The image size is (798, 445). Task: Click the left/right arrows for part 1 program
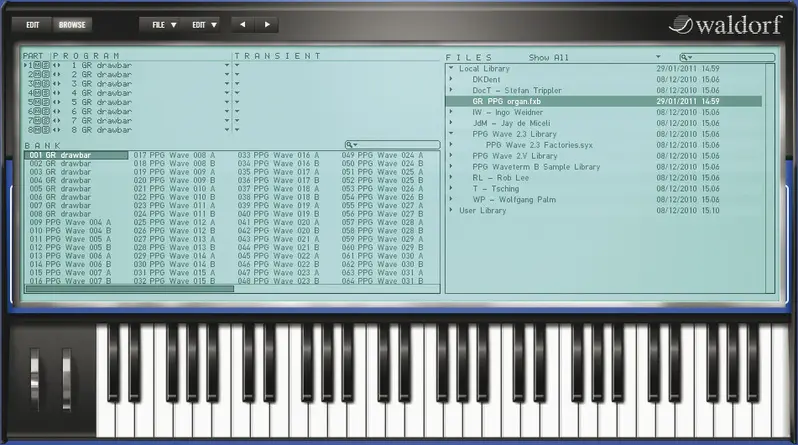click(56, 65)
